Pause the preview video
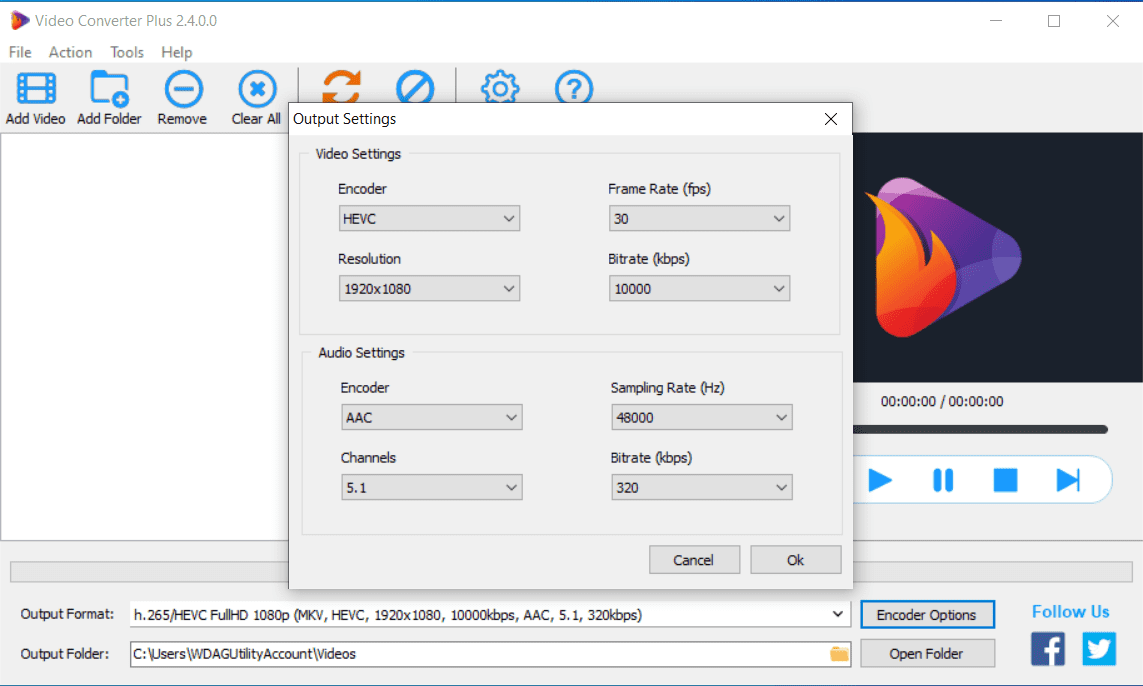The height and width of the screenshot is (686, 1143). coord(943,480)
